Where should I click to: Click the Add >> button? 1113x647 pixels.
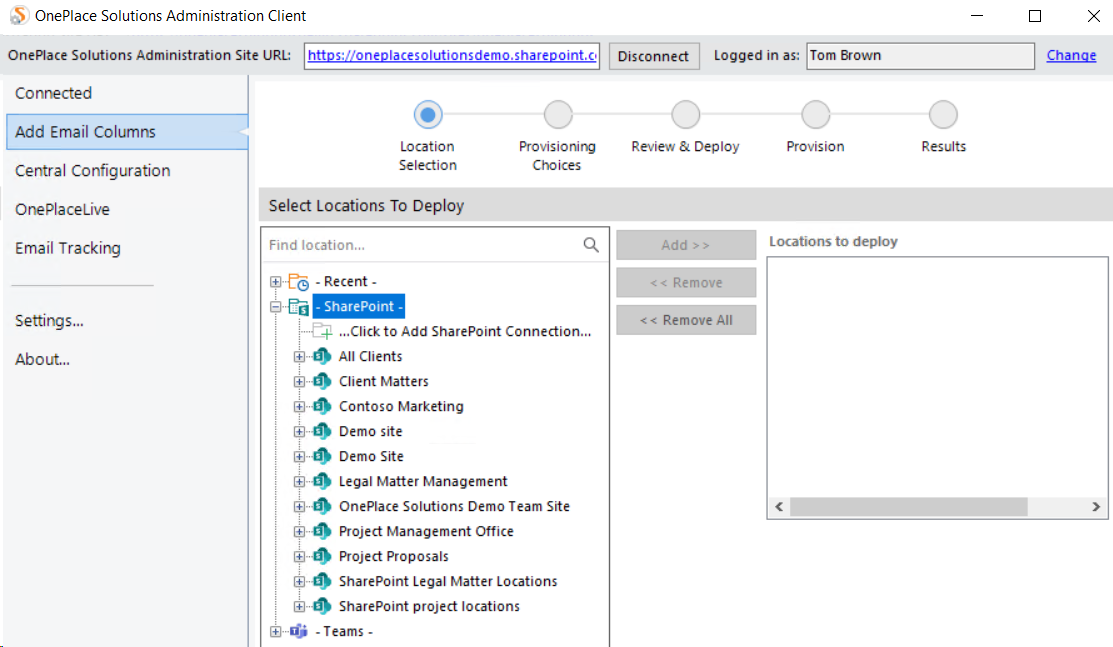[686, 245]
